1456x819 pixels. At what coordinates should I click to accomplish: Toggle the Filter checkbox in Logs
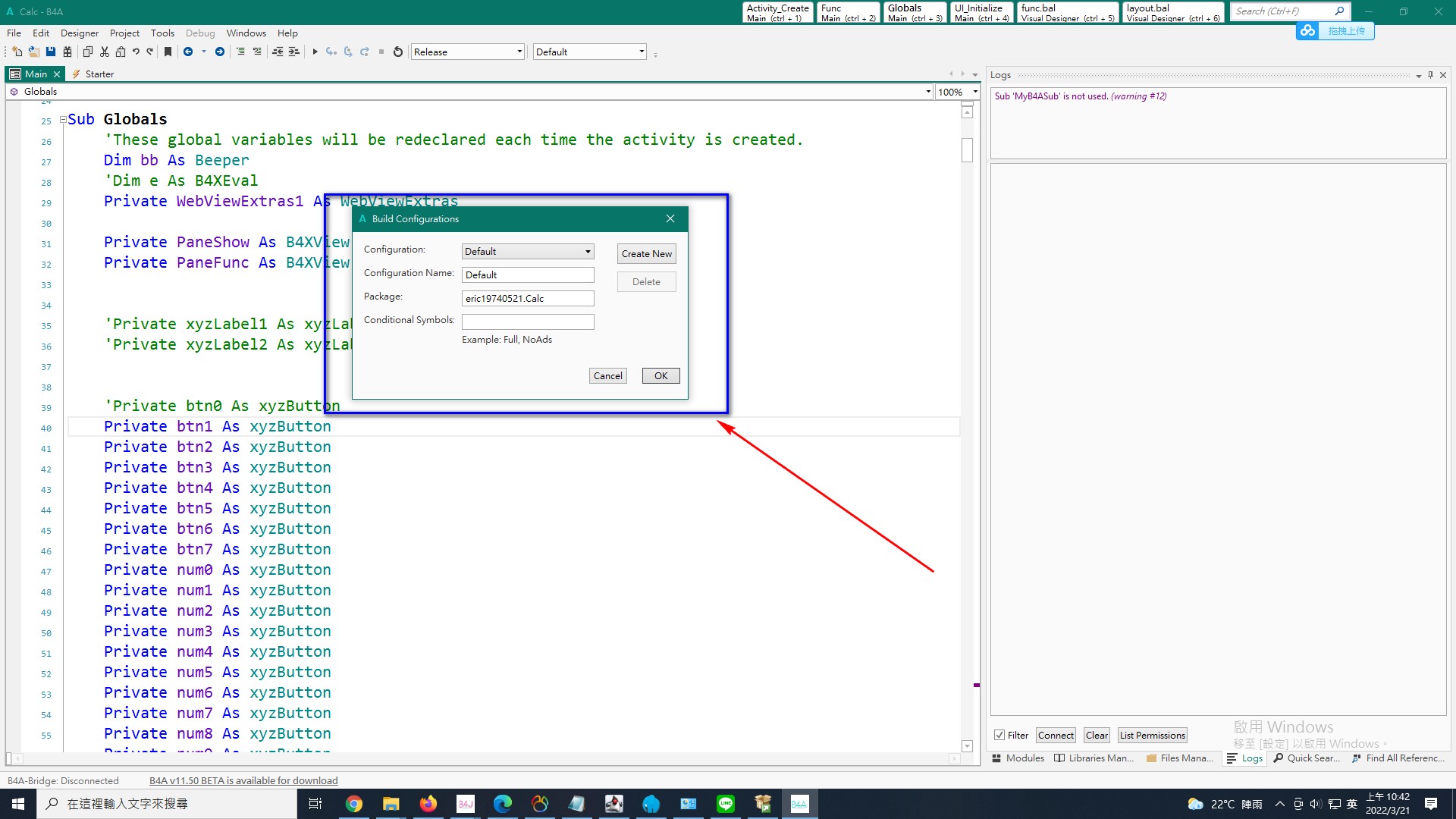pyautogui.click(x=999, y=735)
